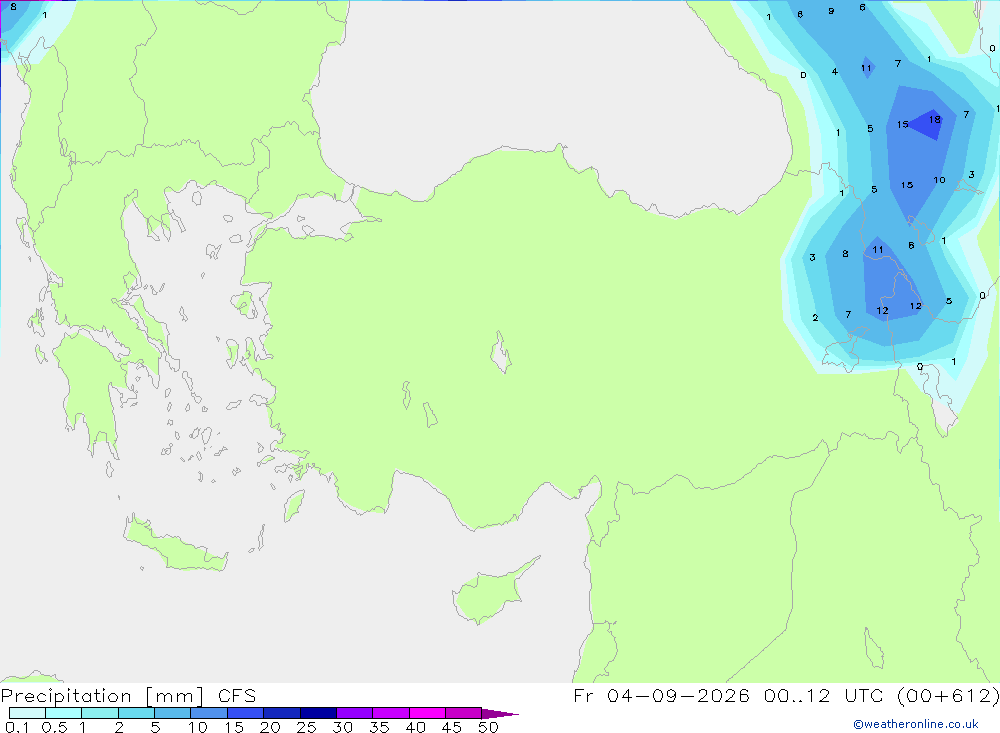Click the '2' precipitation value on map
This screenshot has width=1000, height=733.
[x=815, y=317]
